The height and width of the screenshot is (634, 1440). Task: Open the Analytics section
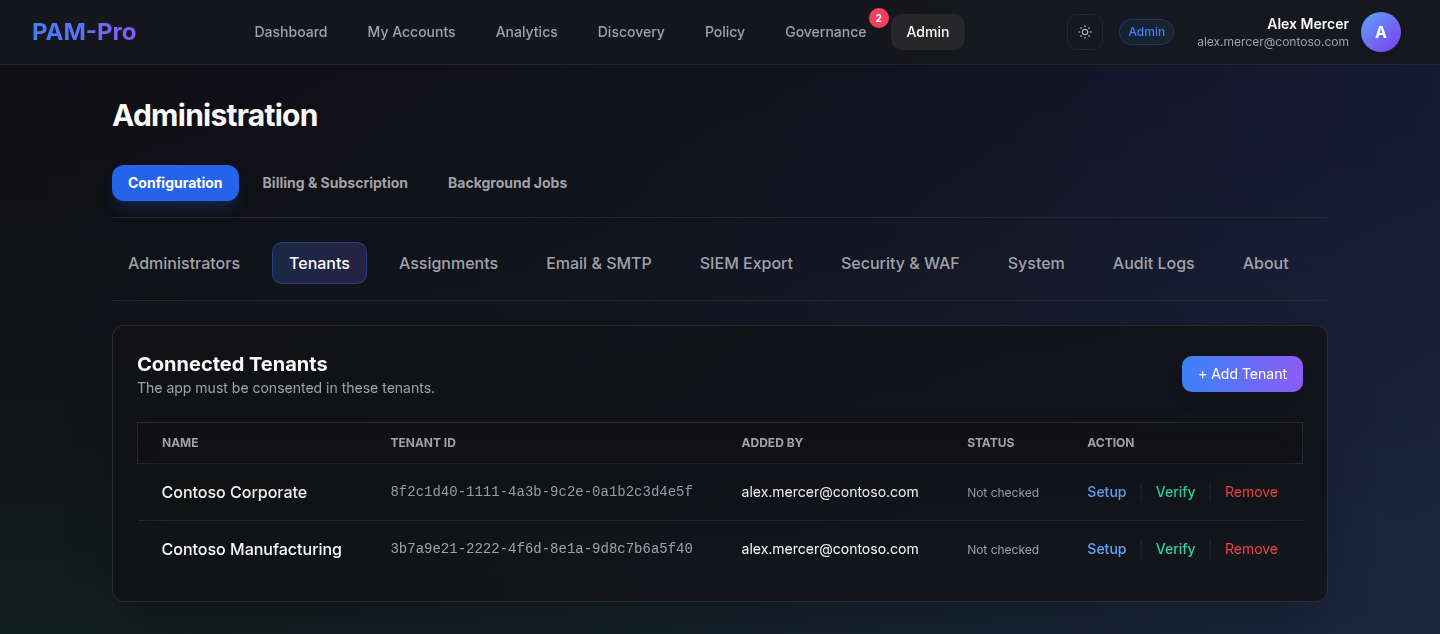pos(527,32)
